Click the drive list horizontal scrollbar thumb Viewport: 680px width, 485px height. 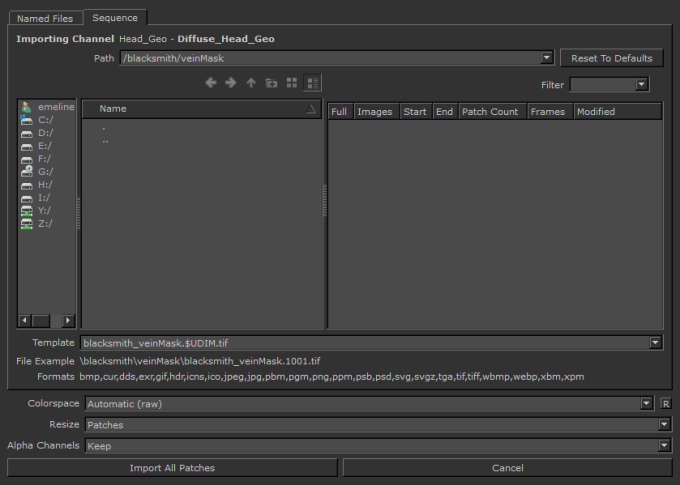[41, 321]
